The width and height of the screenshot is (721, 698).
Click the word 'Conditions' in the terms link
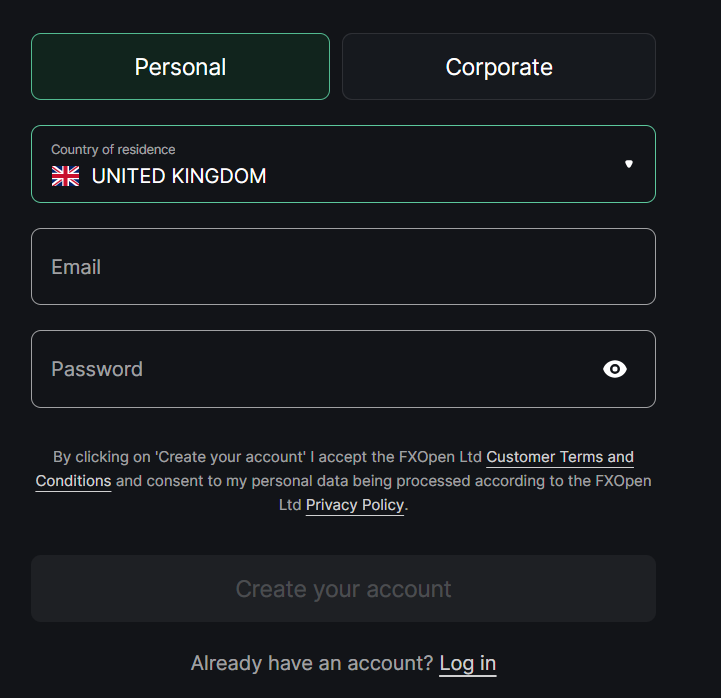click(x=73, y=481)
